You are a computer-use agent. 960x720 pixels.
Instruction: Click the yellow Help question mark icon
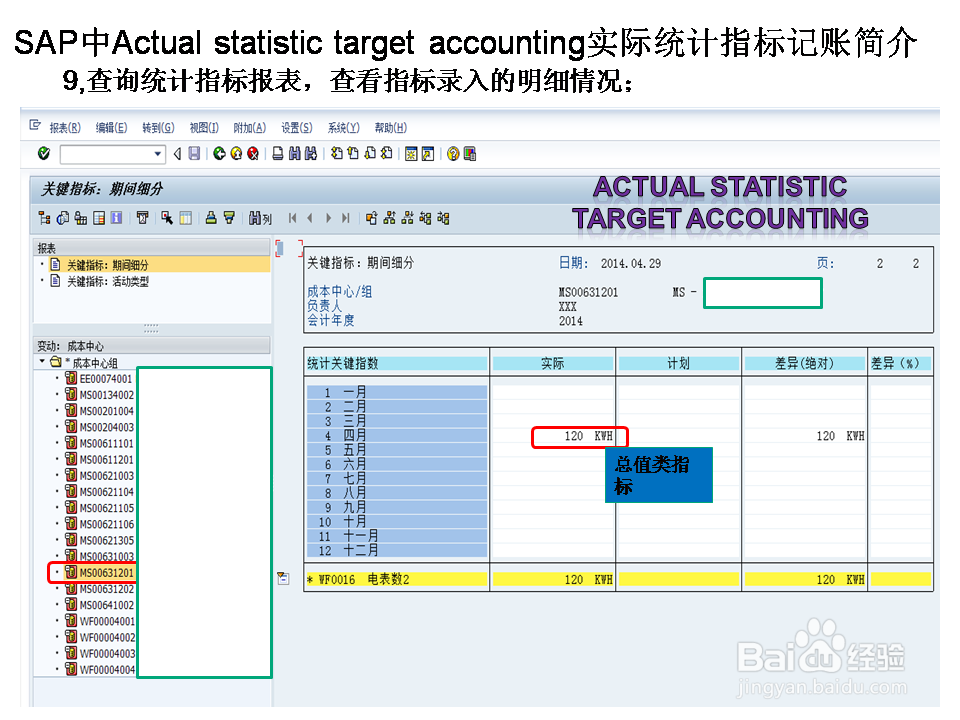pyautogui.click(x=453, y=154)
